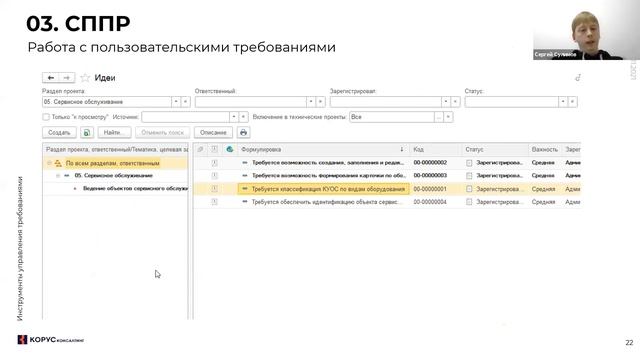Click the Раздел проекта input field
Image resolution: width=640 pixels, height=360 pixels.
coord(107,102)
